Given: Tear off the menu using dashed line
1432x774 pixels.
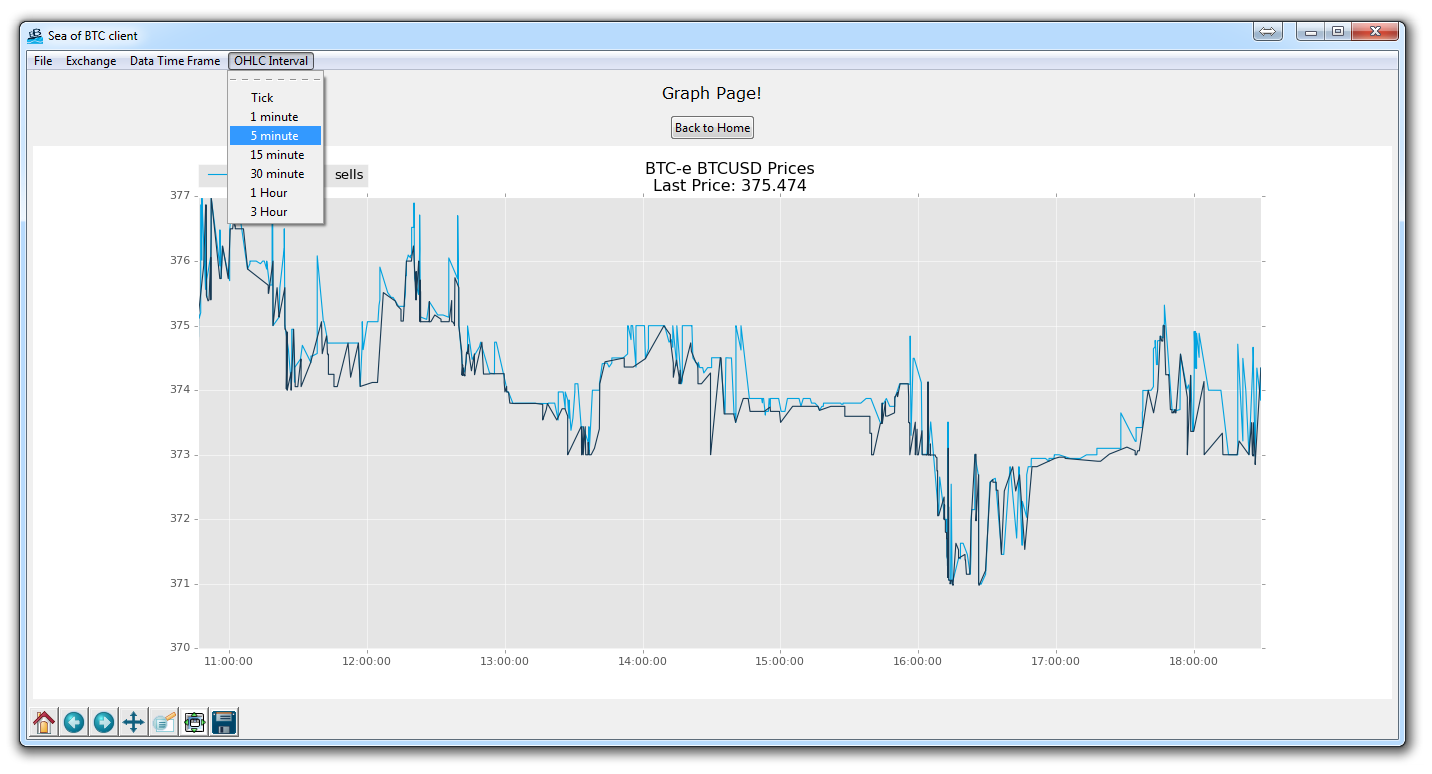Looking at the screenshot, I should pos(275,79).
